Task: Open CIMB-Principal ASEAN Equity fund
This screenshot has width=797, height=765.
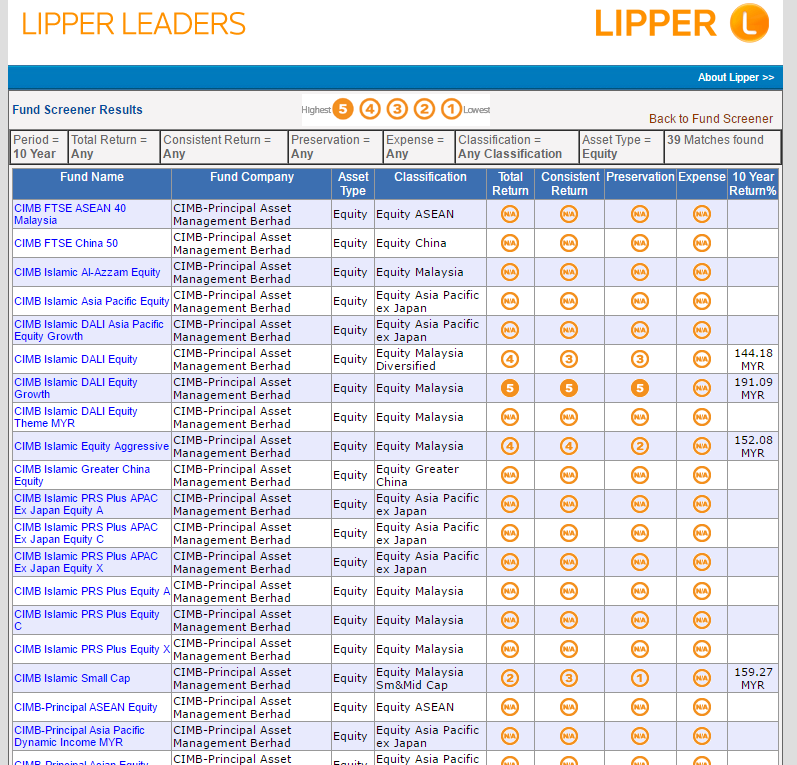Action: [x=86, y=707]
